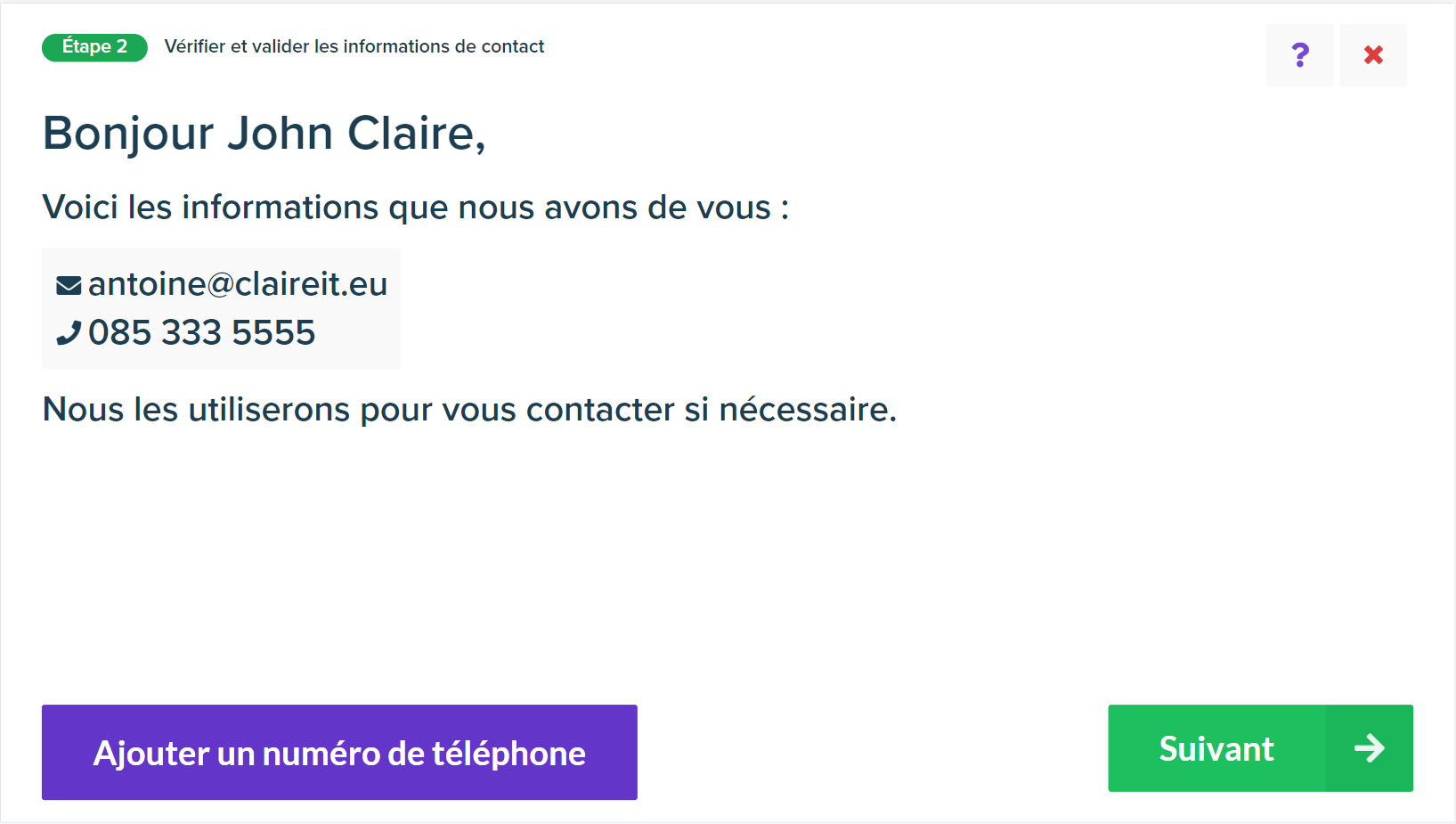Viewport: 1456px width, 824px height.
Task: Click the word nécessaire in the last sentence
Action: 806,410
